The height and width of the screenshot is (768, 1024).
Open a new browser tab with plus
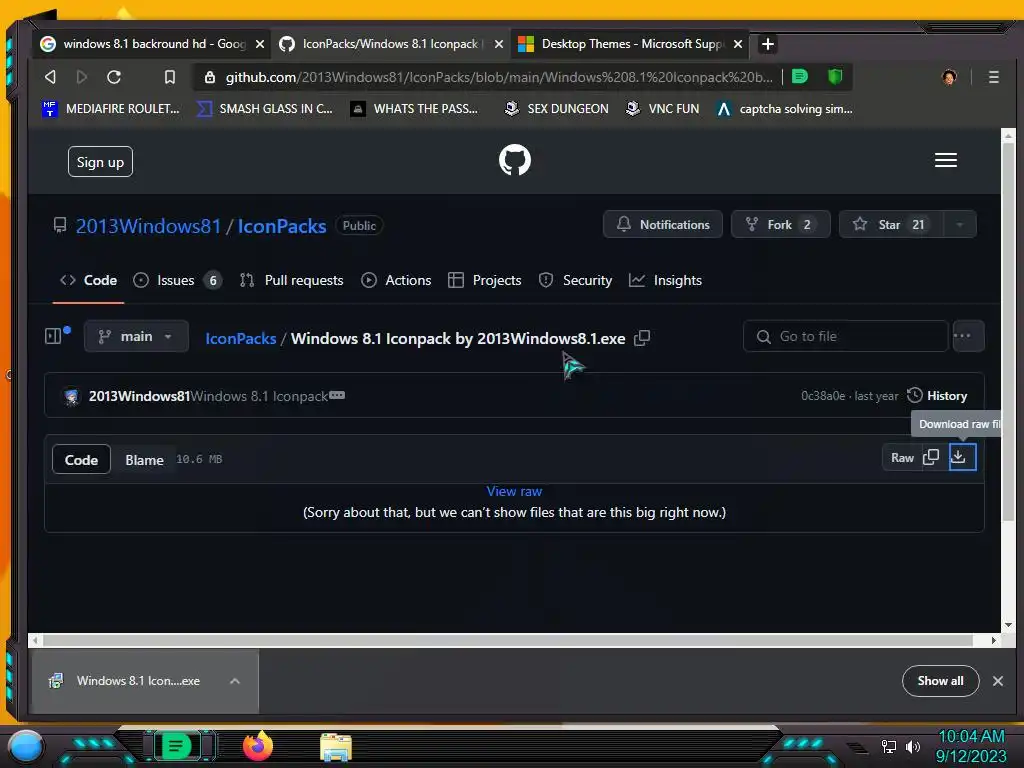coord(768,44)
